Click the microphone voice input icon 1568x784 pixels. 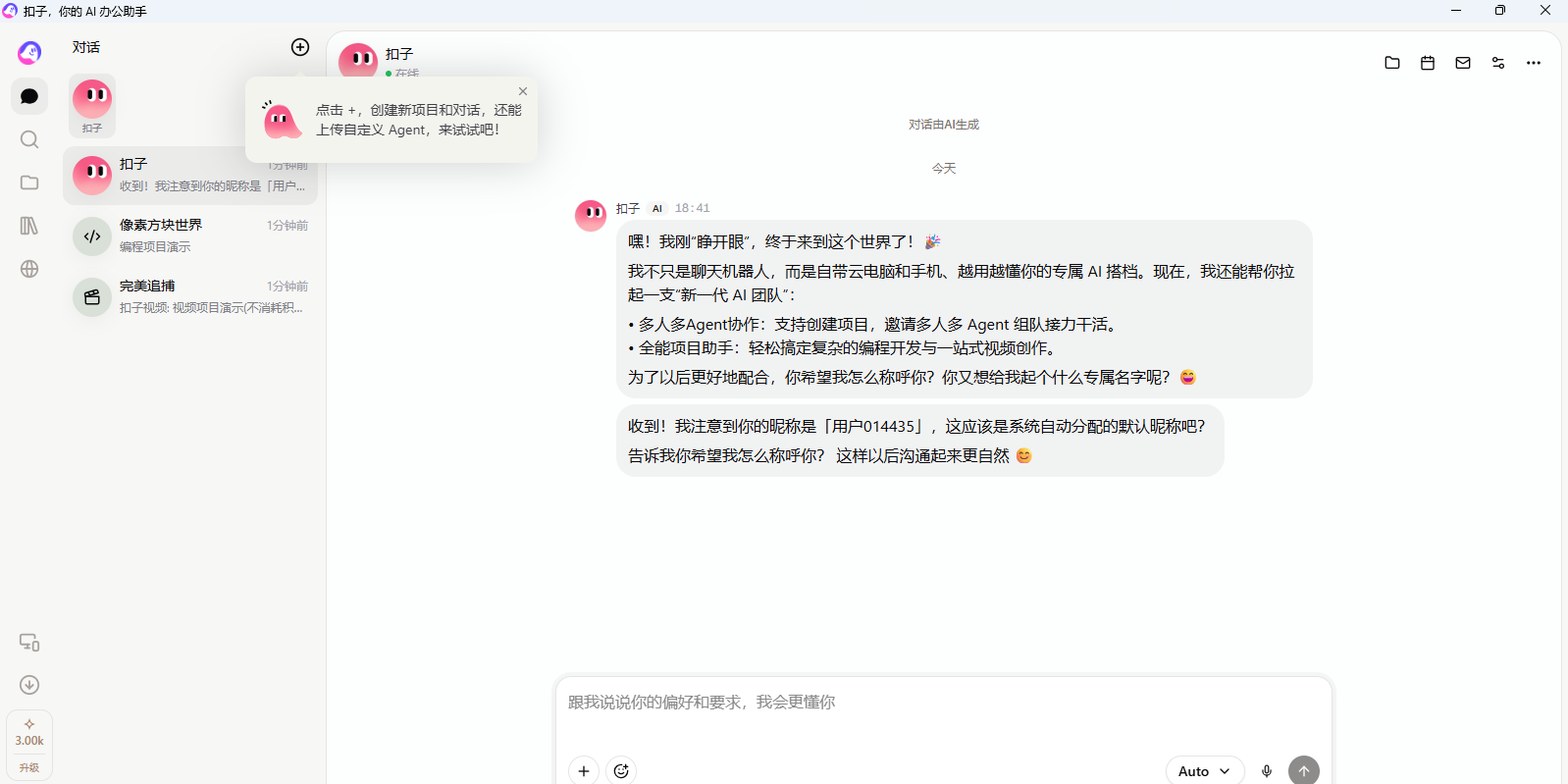1267,771
